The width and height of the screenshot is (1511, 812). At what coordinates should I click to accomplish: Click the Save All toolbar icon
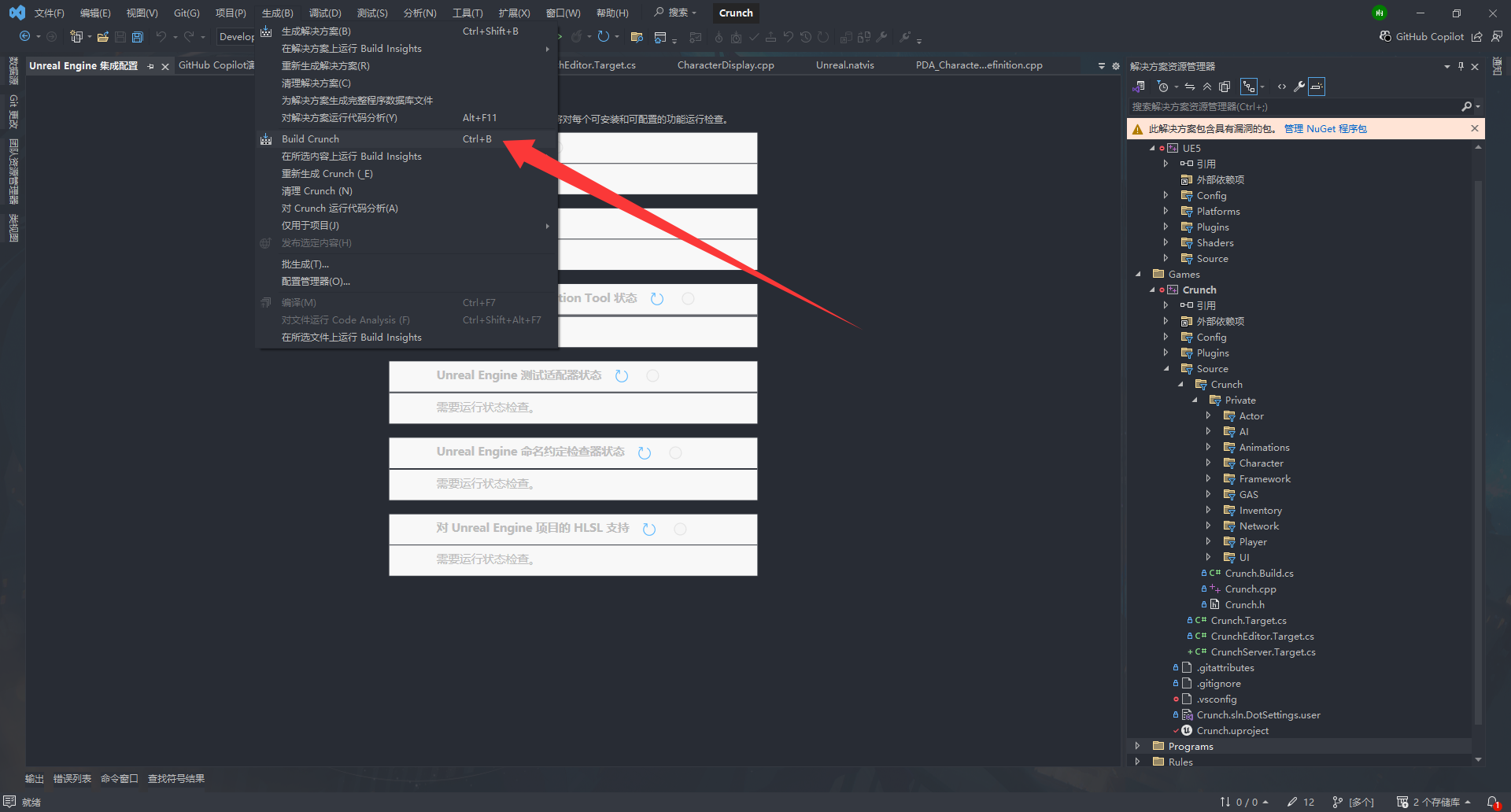138,37
